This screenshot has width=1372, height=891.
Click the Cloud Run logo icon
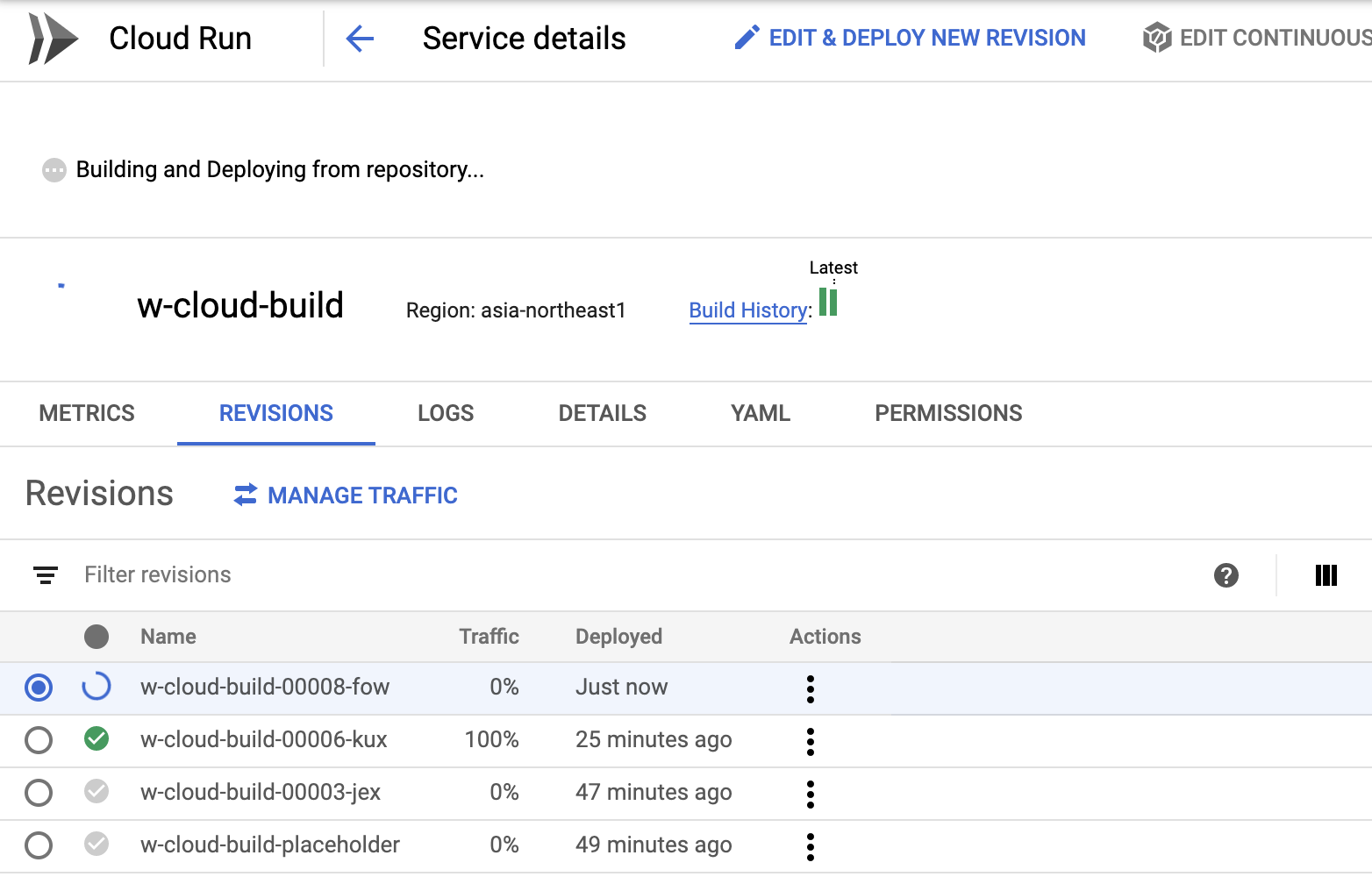pos(53,39)
